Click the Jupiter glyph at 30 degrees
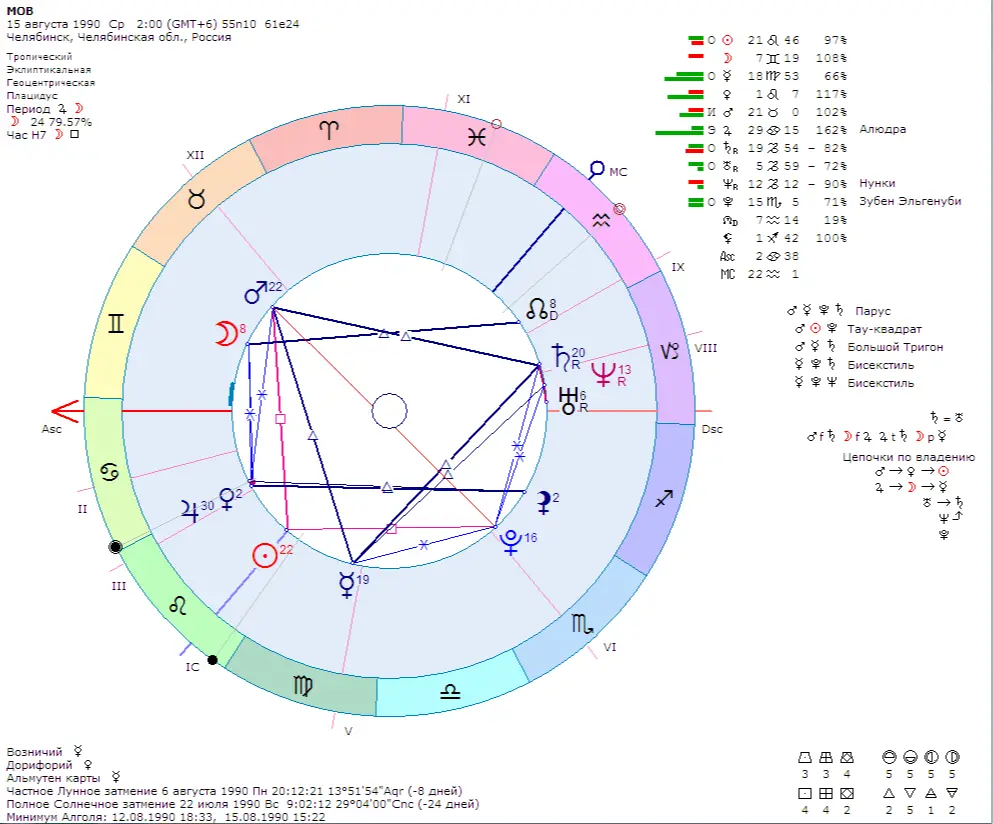Viewport: 993px width, 824px height. (191, 509)
